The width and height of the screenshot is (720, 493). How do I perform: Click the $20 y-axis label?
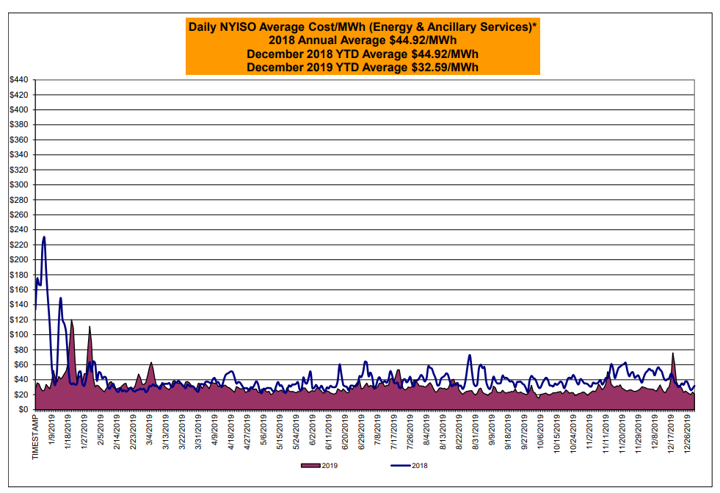21,394
